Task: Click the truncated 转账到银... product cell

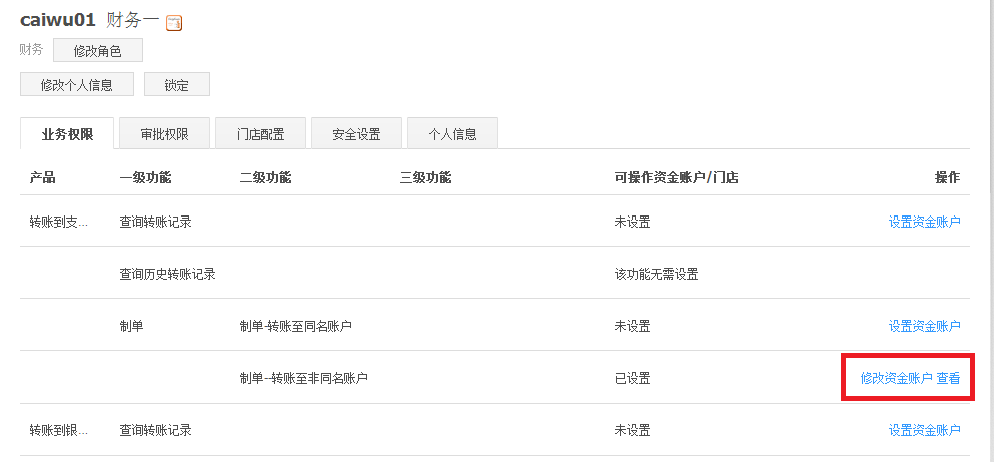Action: coord(58,430)
